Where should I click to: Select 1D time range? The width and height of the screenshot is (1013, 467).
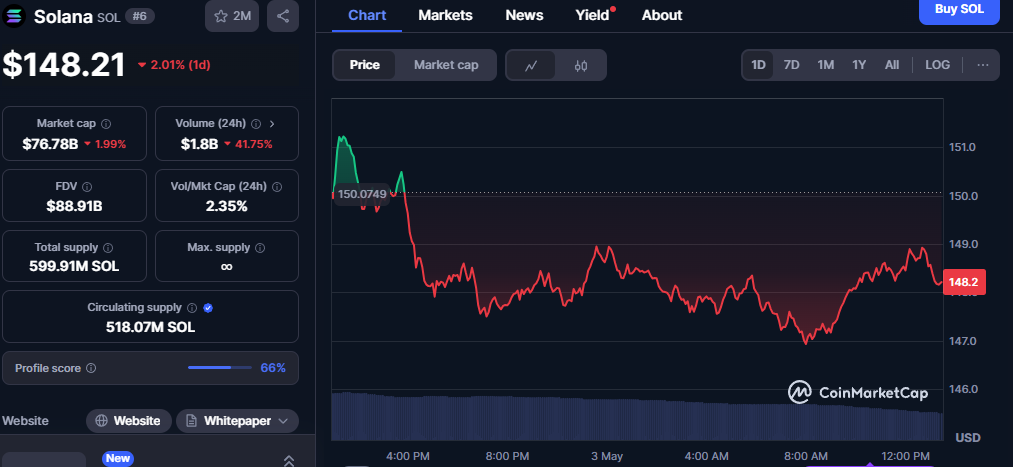[x=758, y=65]
